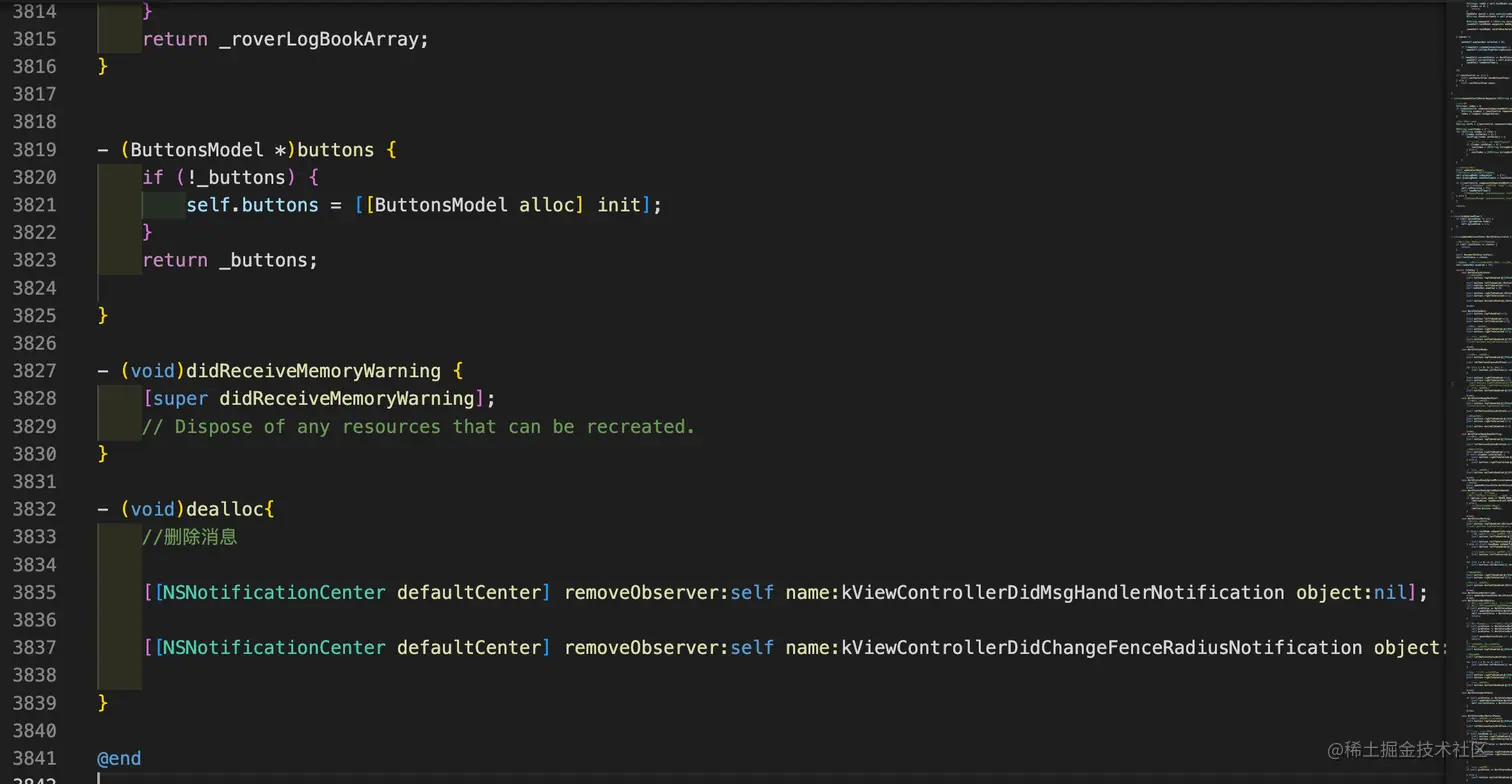Click line number 3832 in the gutter

click(34, 509)
